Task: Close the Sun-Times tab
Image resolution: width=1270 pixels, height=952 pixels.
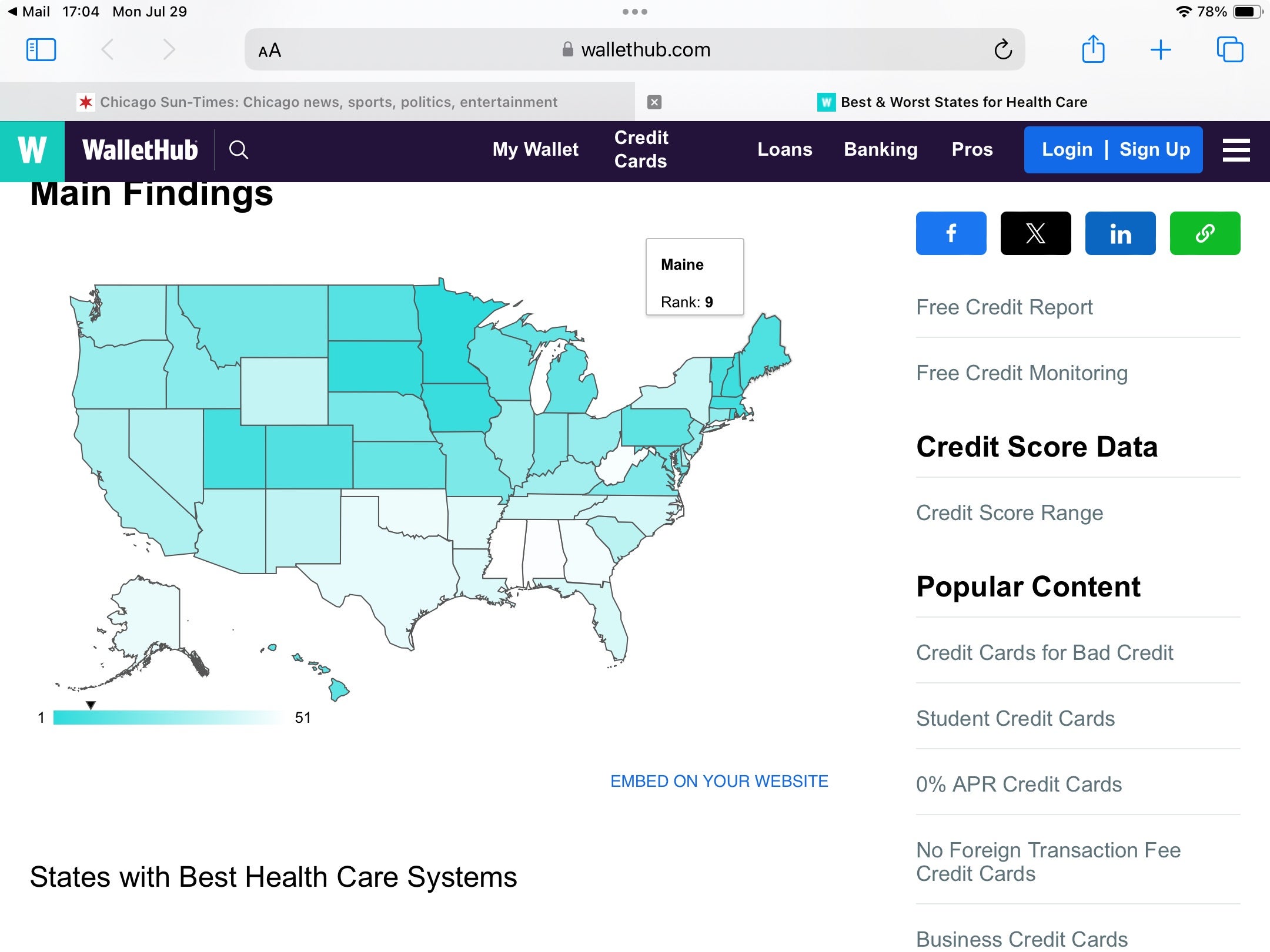Action: (x=654, y=102)
